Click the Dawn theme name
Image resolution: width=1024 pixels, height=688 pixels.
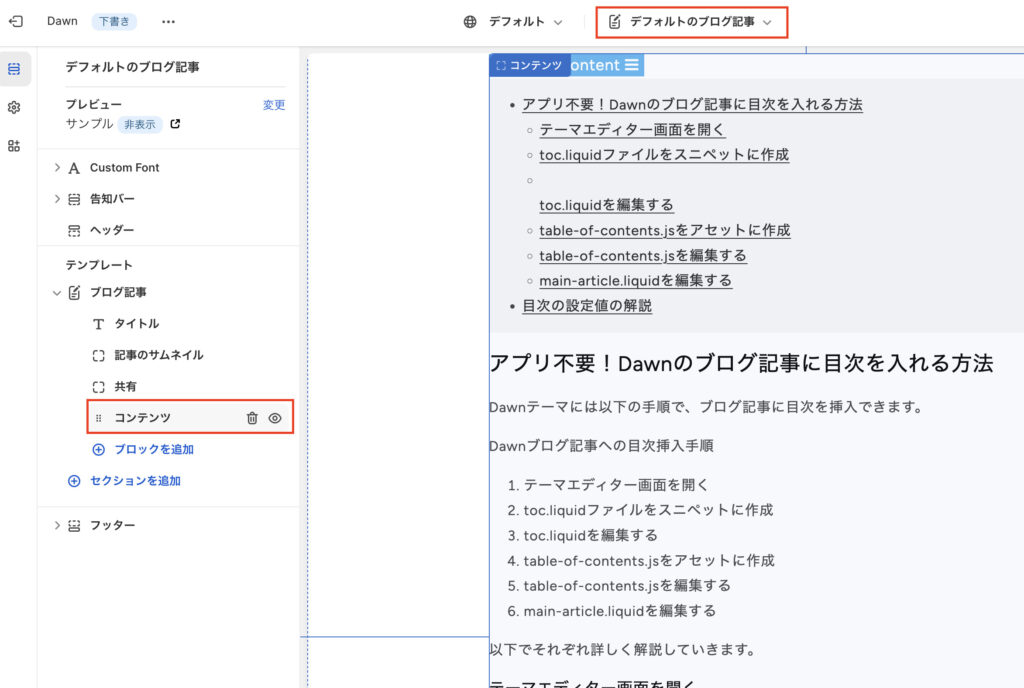pos(62,22)
